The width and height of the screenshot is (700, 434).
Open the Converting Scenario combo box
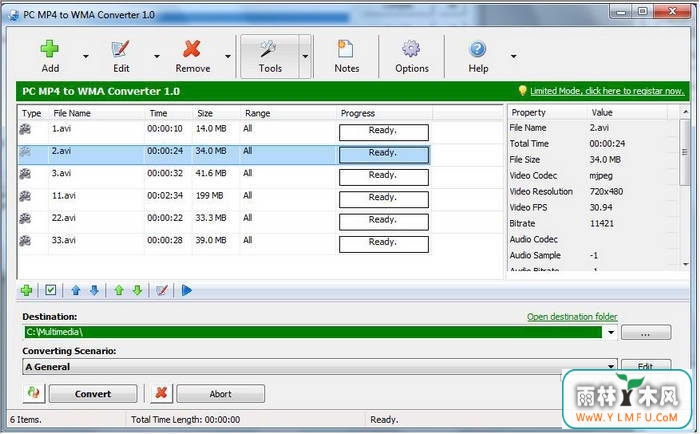click(x=320, y=367)
